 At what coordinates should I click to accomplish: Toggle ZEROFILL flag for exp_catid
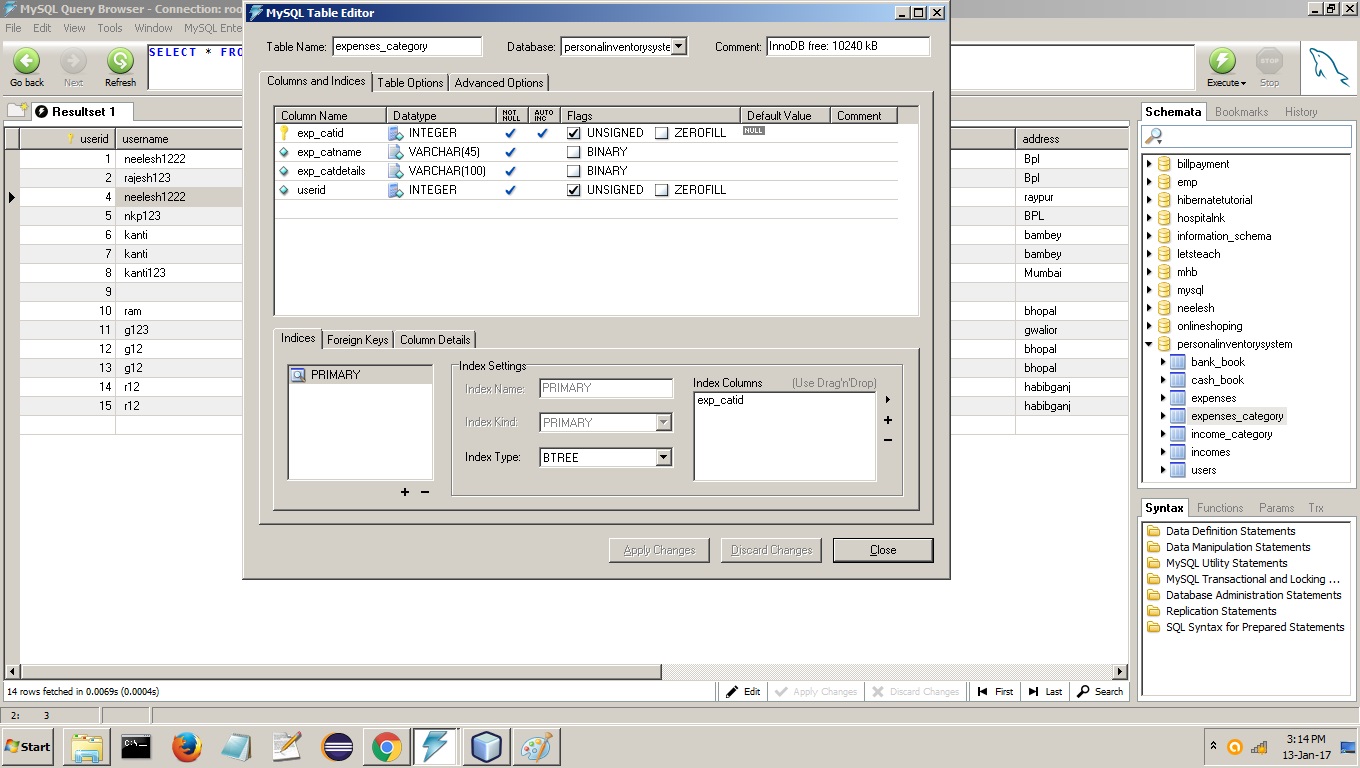tap(661, 133)
